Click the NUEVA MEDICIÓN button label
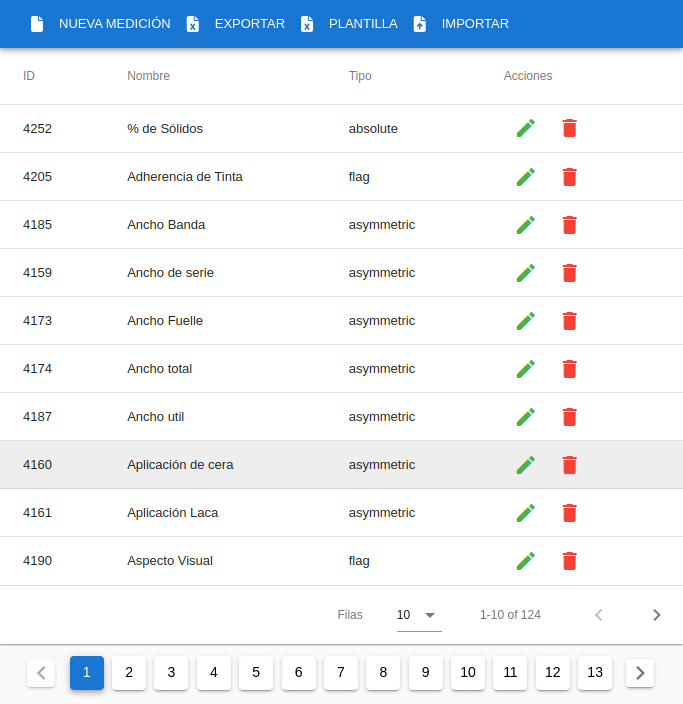Screen dimensions: 683x704 coord(115,24)
